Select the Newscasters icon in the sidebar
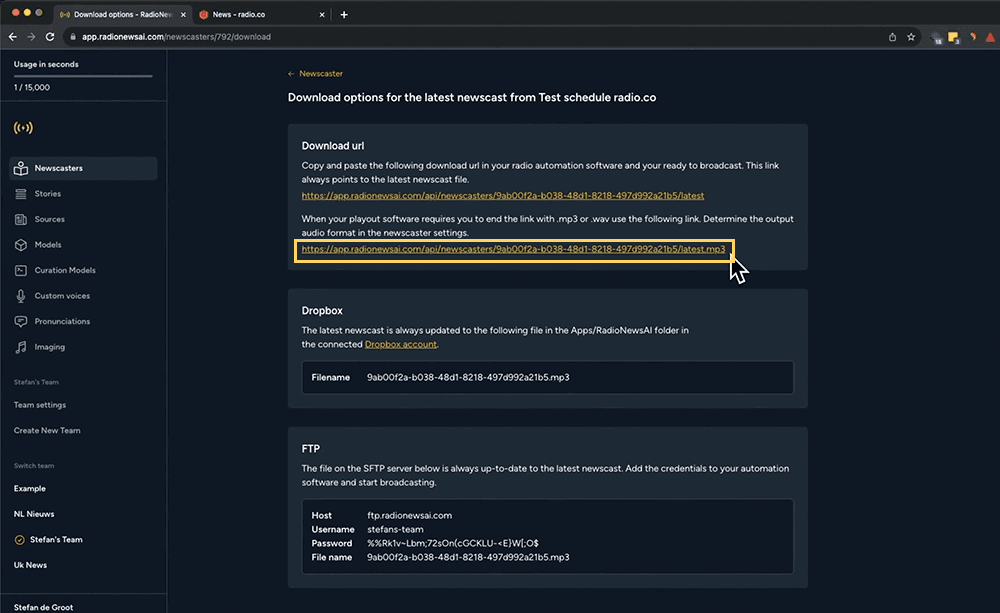The width and height of the screenshot is (1000, 613). 20,168
